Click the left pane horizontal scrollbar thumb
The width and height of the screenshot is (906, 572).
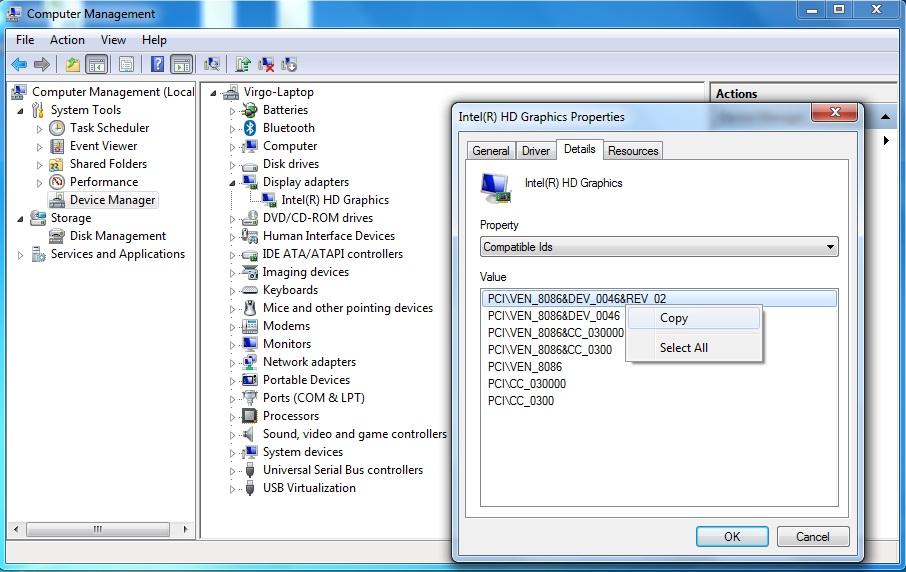[x=98, y=529]
